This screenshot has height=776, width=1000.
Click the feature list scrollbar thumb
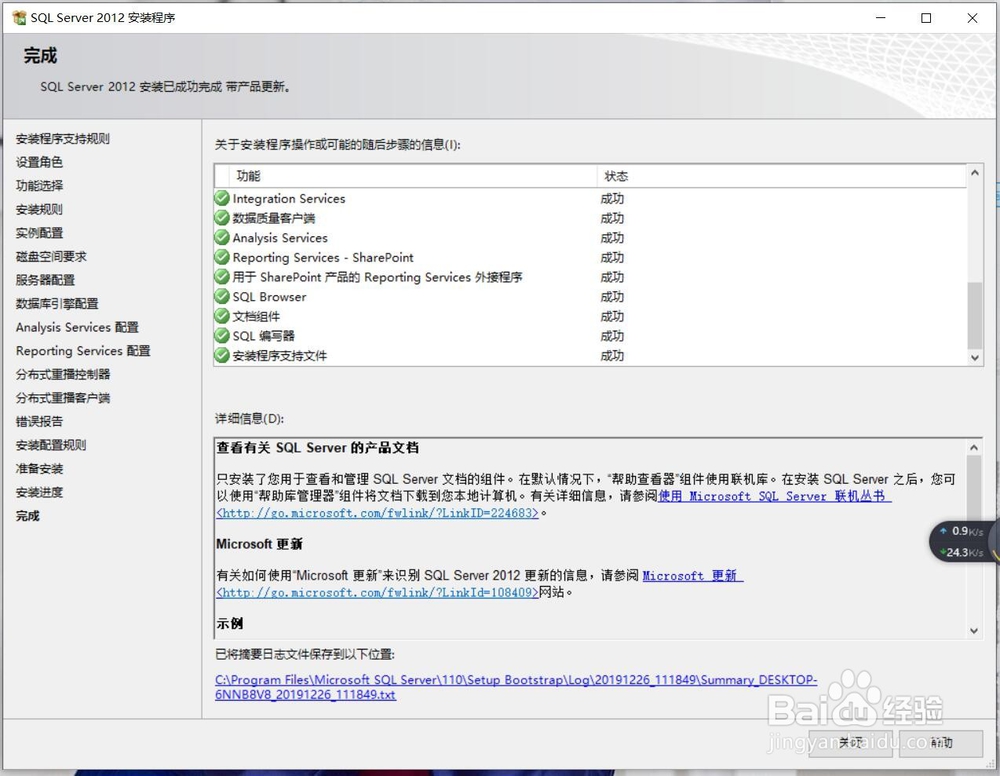coord(974,315)
